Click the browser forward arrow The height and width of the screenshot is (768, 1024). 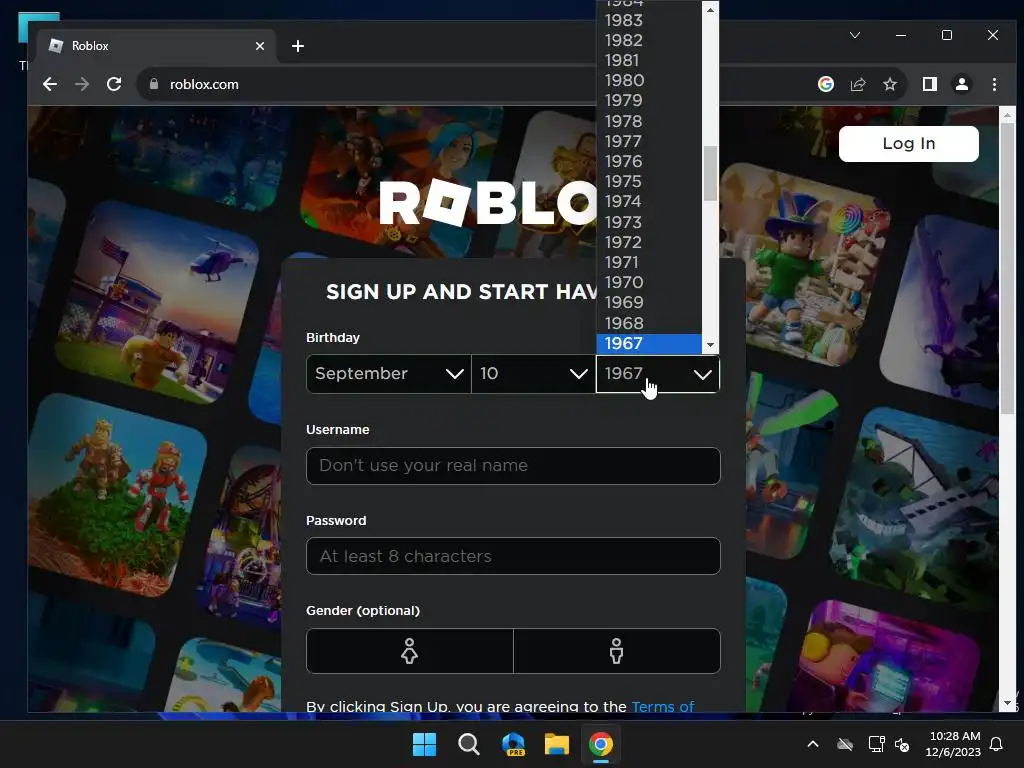(x=82, y=84)
